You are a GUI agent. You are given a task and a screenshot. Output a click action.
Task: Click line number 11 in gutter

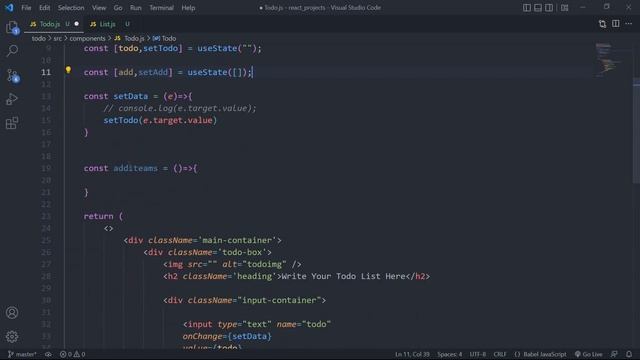coord(46,72)
